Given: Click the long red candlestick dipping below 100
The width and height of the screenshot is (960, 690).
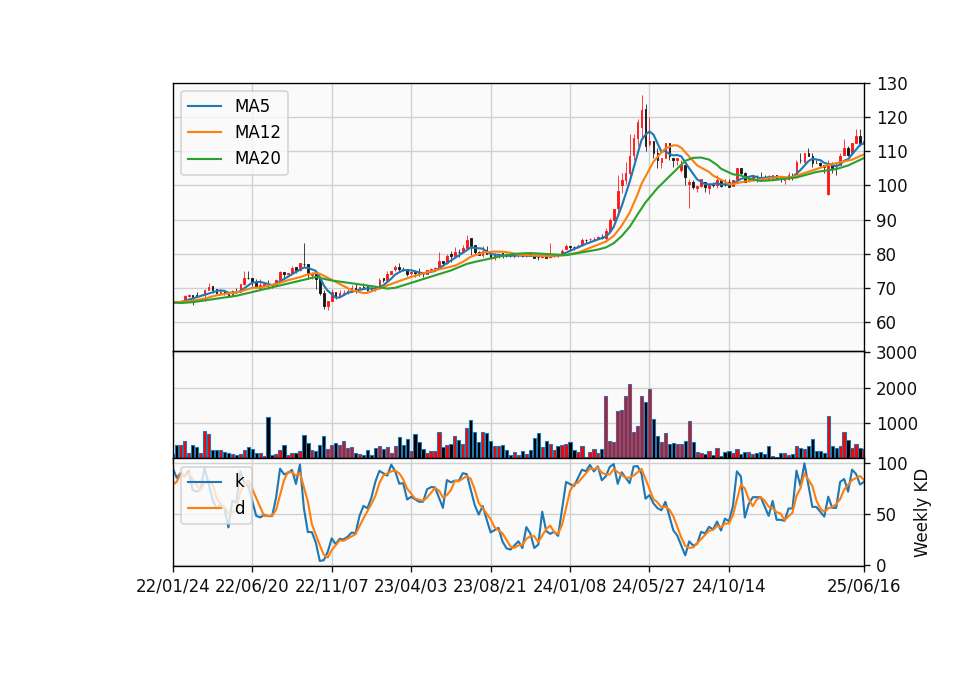Looking at the screenshot, I should (828, 181).
